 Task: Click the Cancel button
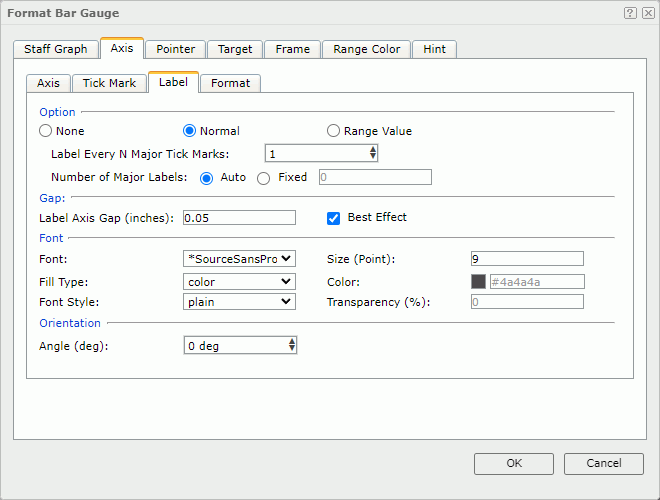604,464
